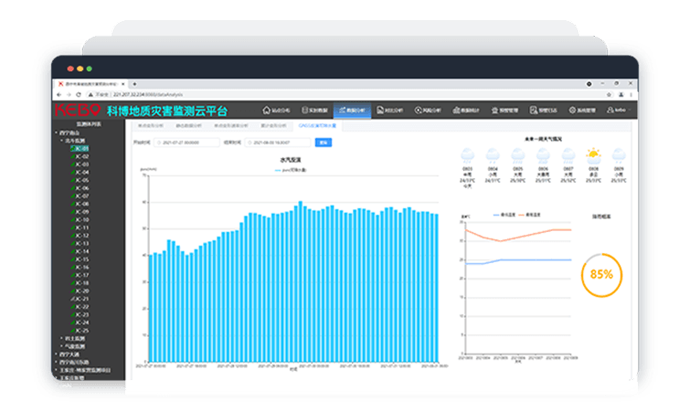This screenshot has height=418, width=685.
Task: Toggle the JC-25 checkbox in the tree
Action: pyautogui.click(x=75, y=330)
